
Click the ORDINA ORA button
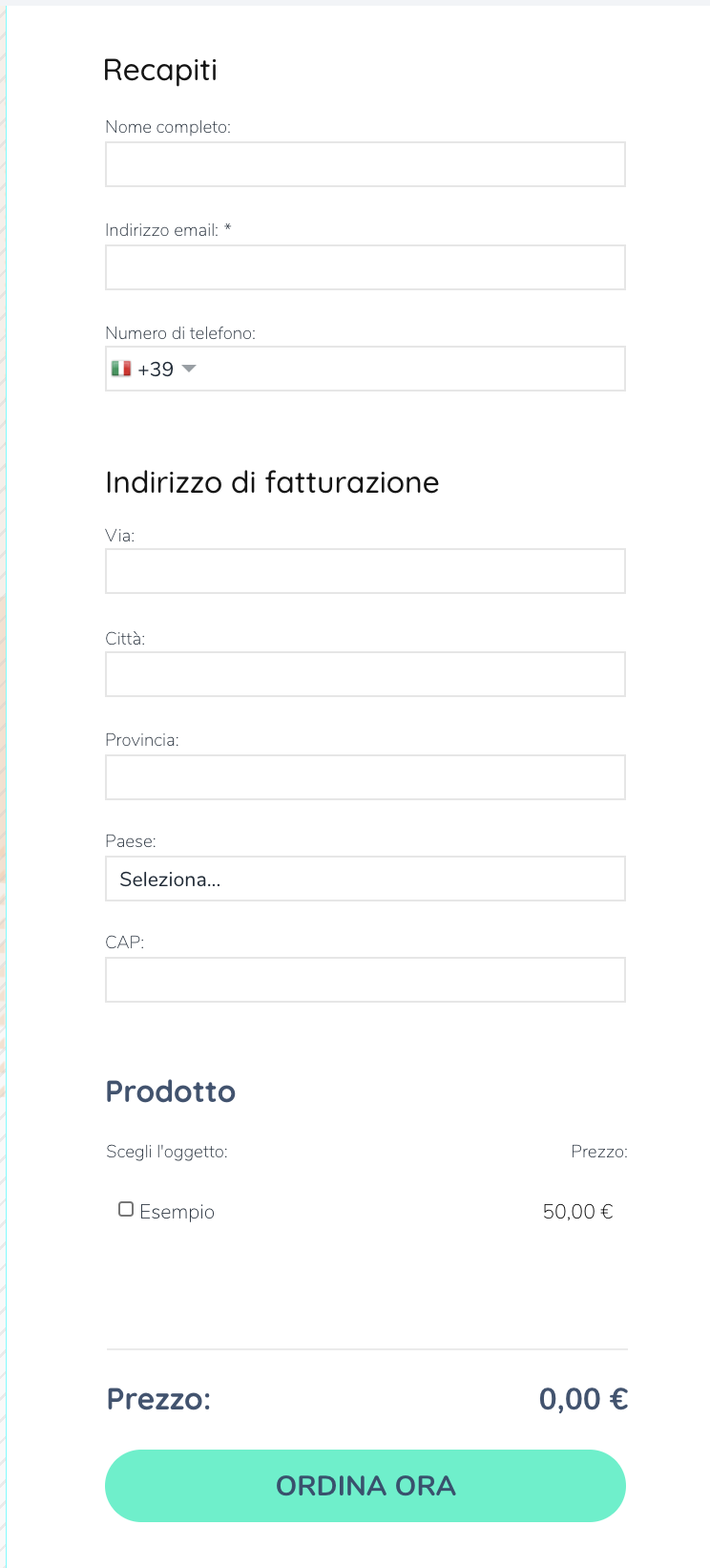point(365,1486)
